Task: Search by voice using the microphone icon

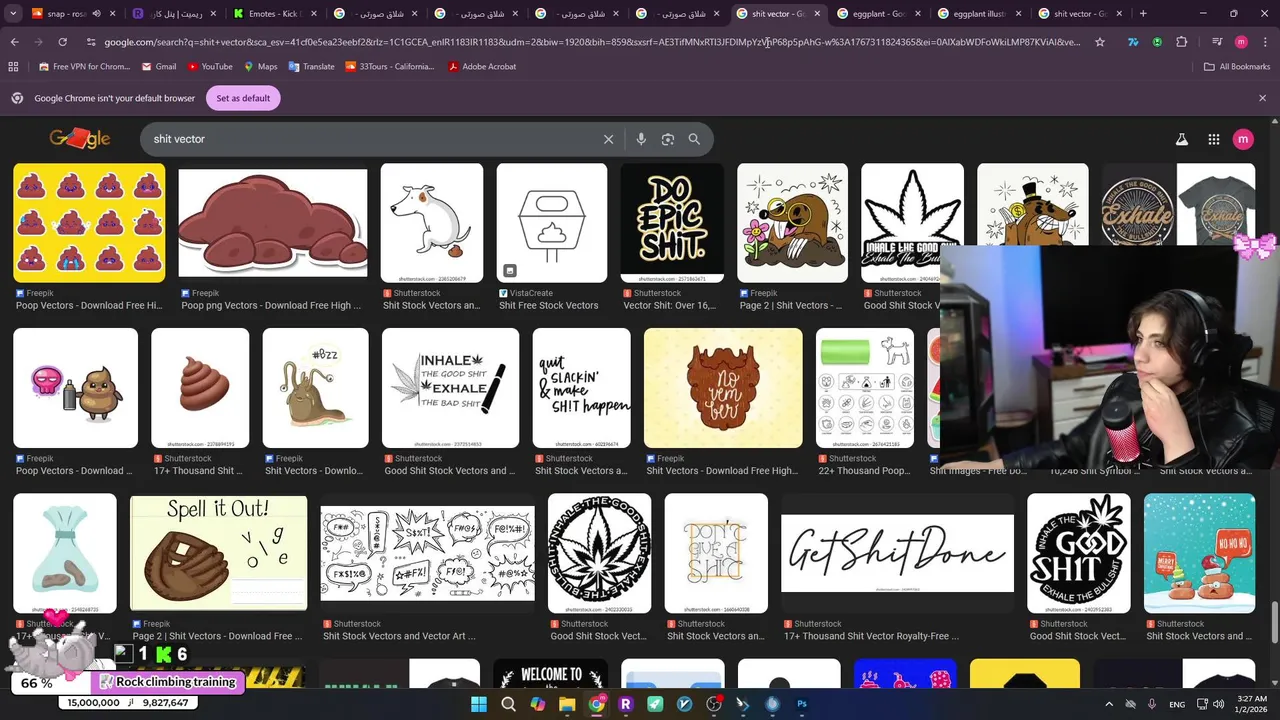Action: point(641,139)
